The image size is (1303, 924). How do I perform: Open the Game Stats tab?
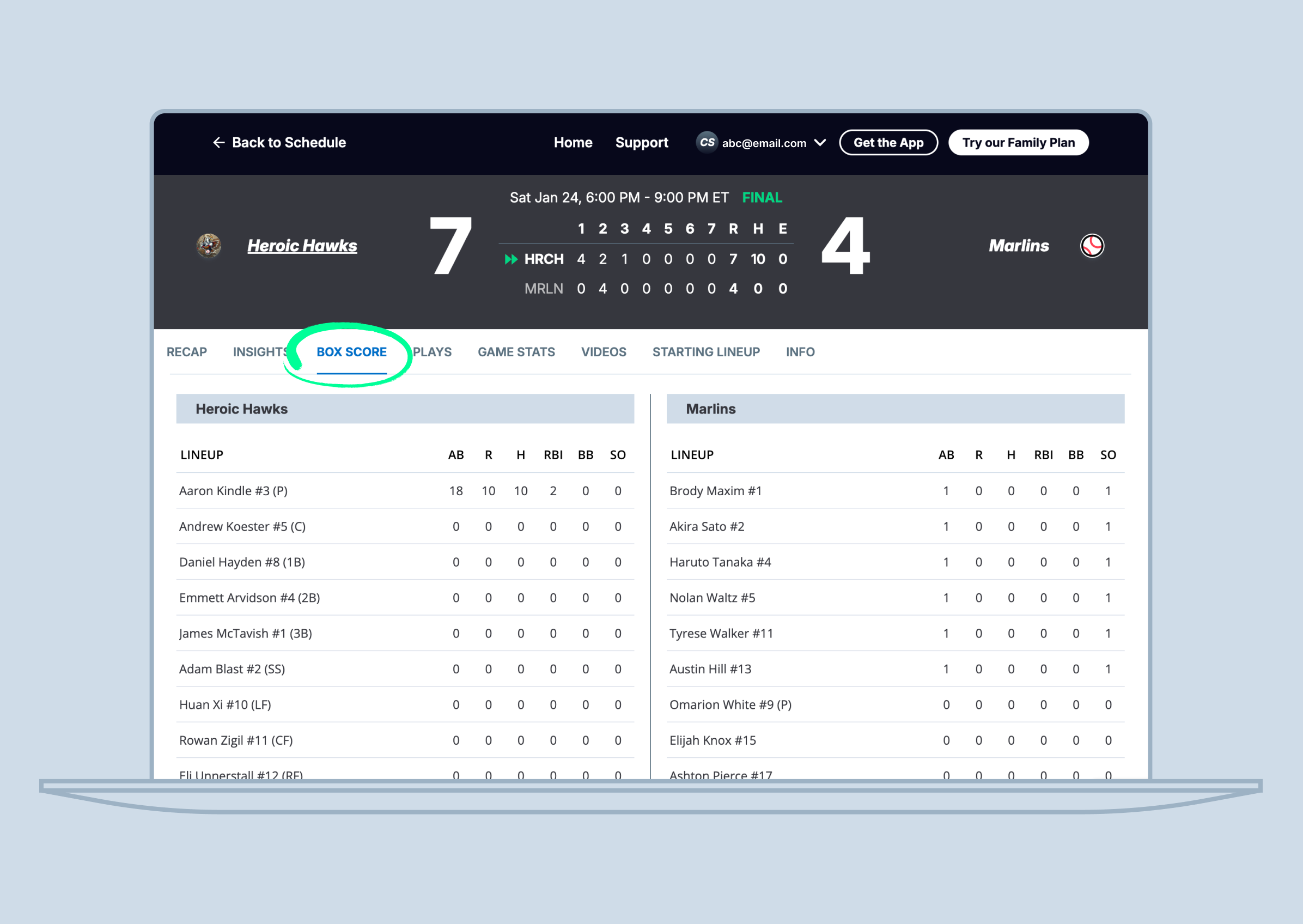516,352
